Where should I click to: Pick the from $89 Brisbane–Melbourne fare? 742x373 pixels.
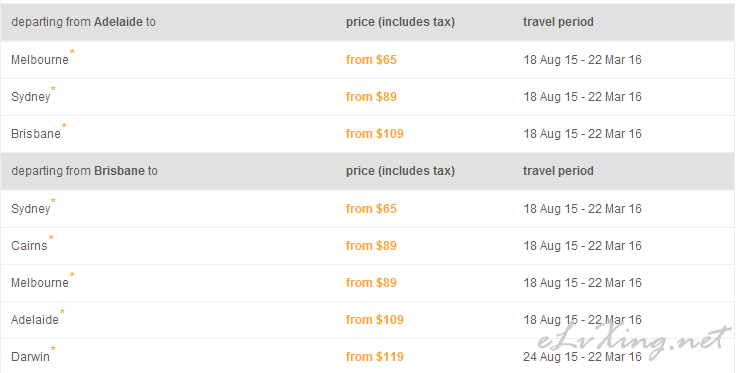(371, 283)
